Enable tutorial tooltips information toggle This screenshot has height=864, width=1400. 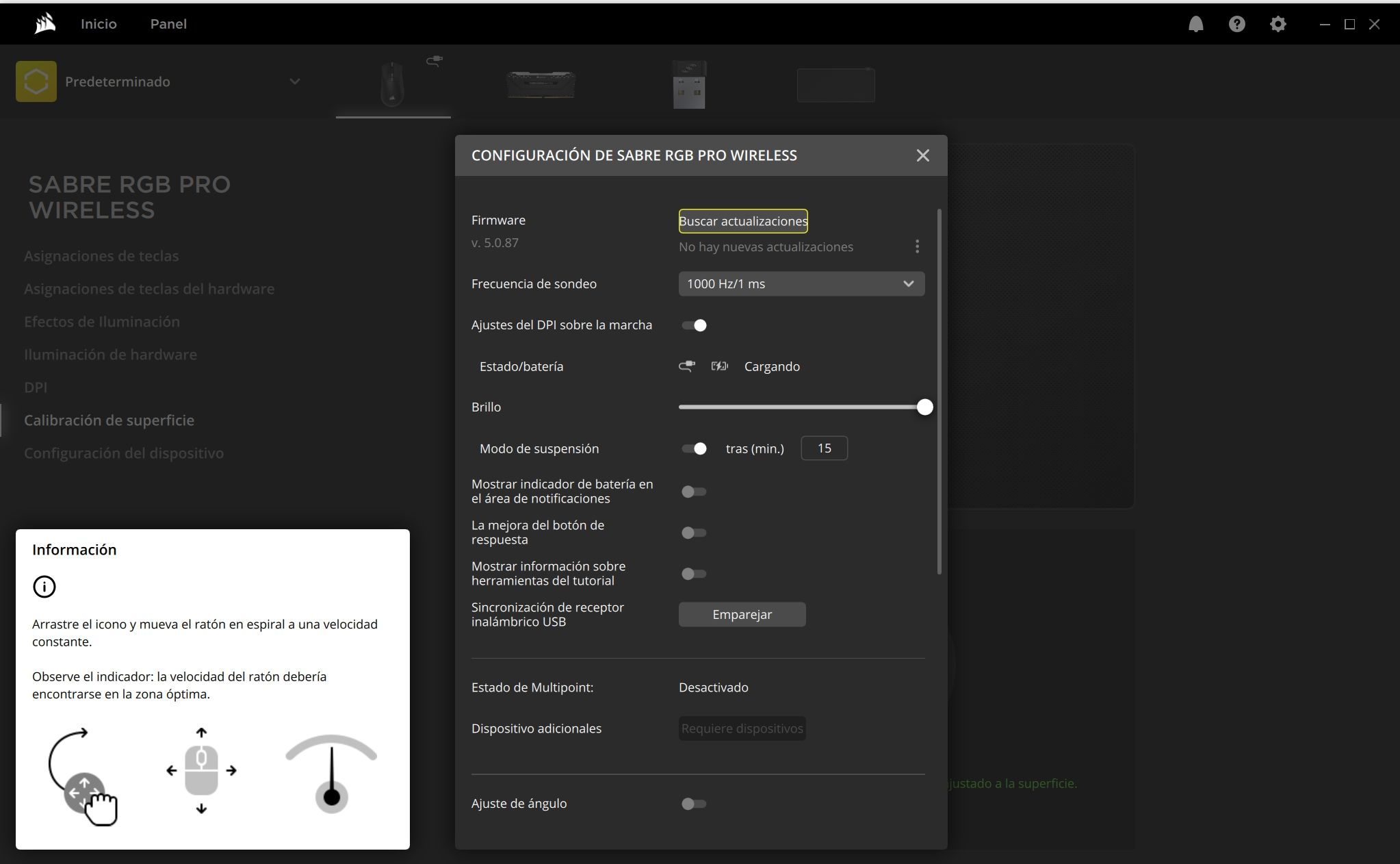coord(694,574)
